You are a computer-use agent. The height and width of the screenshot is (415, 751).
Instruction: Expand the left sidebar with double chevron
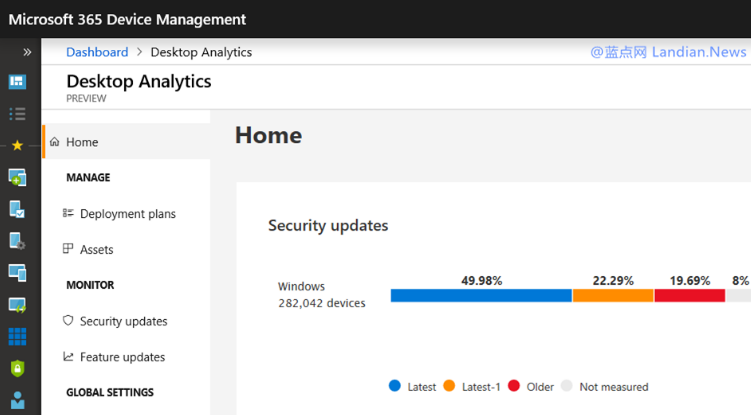pos(27,52)
